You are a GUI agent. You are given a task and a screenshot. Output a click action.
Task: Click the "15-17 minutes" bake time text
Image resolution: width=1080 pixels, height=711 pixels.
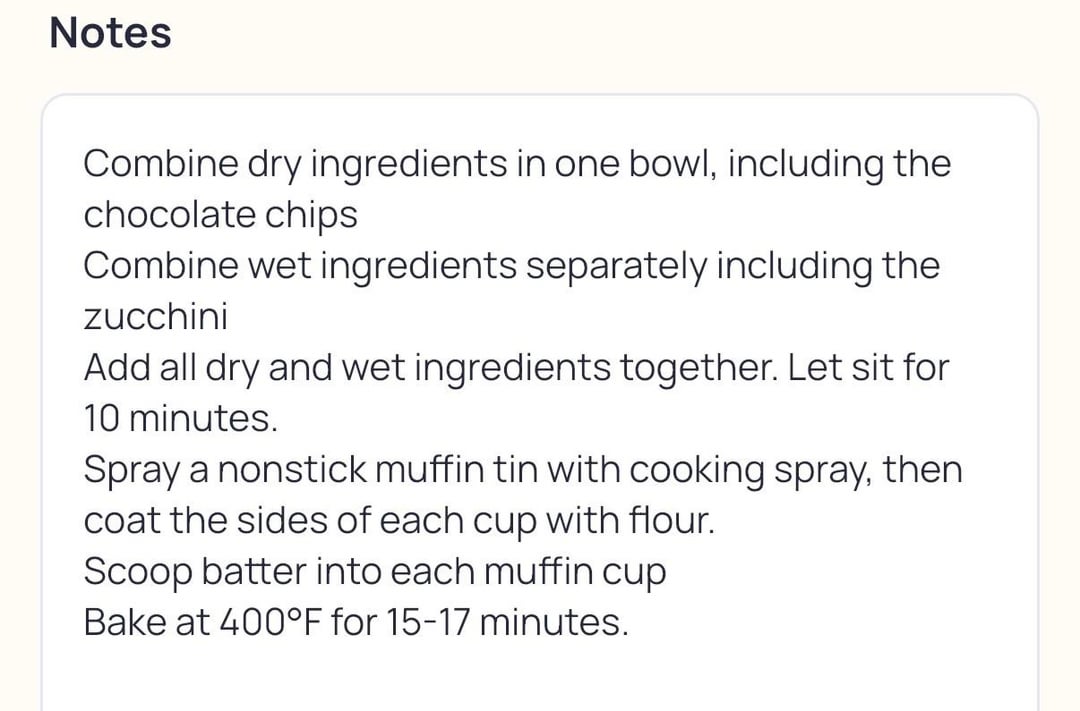[x=500, y=623]
